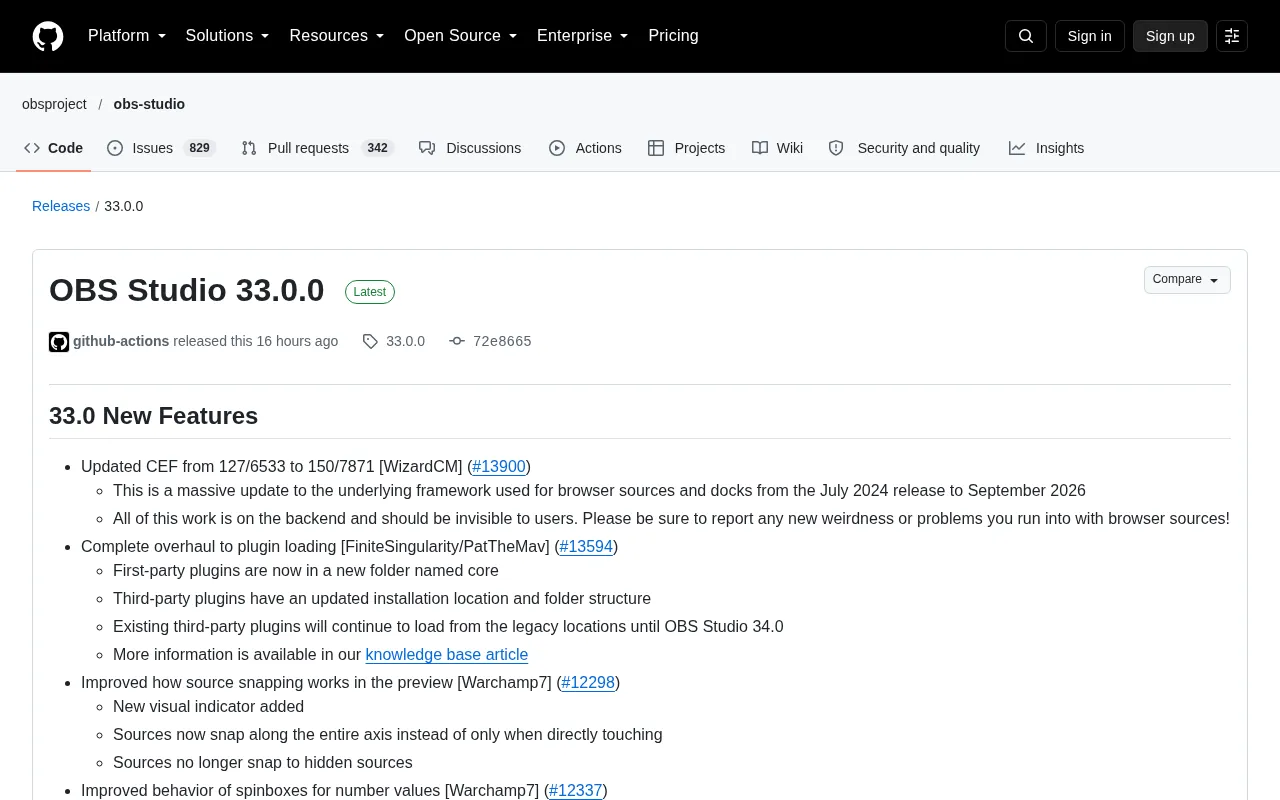Click the Sign up button
1280x800 pixels.
coord(1170,36)
